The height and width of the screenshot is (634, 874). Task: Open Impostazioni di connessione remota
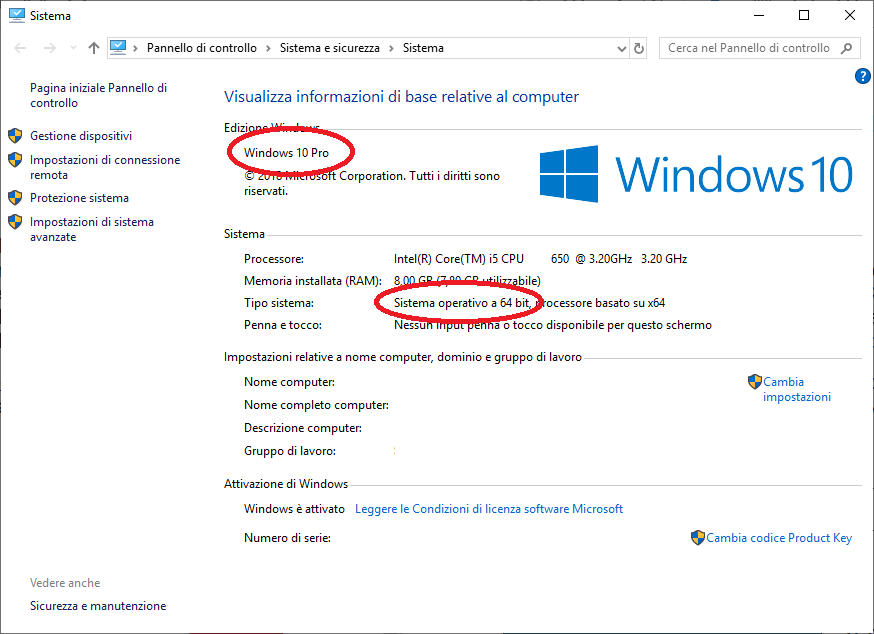pyautogui.click(x=105, y=167)
